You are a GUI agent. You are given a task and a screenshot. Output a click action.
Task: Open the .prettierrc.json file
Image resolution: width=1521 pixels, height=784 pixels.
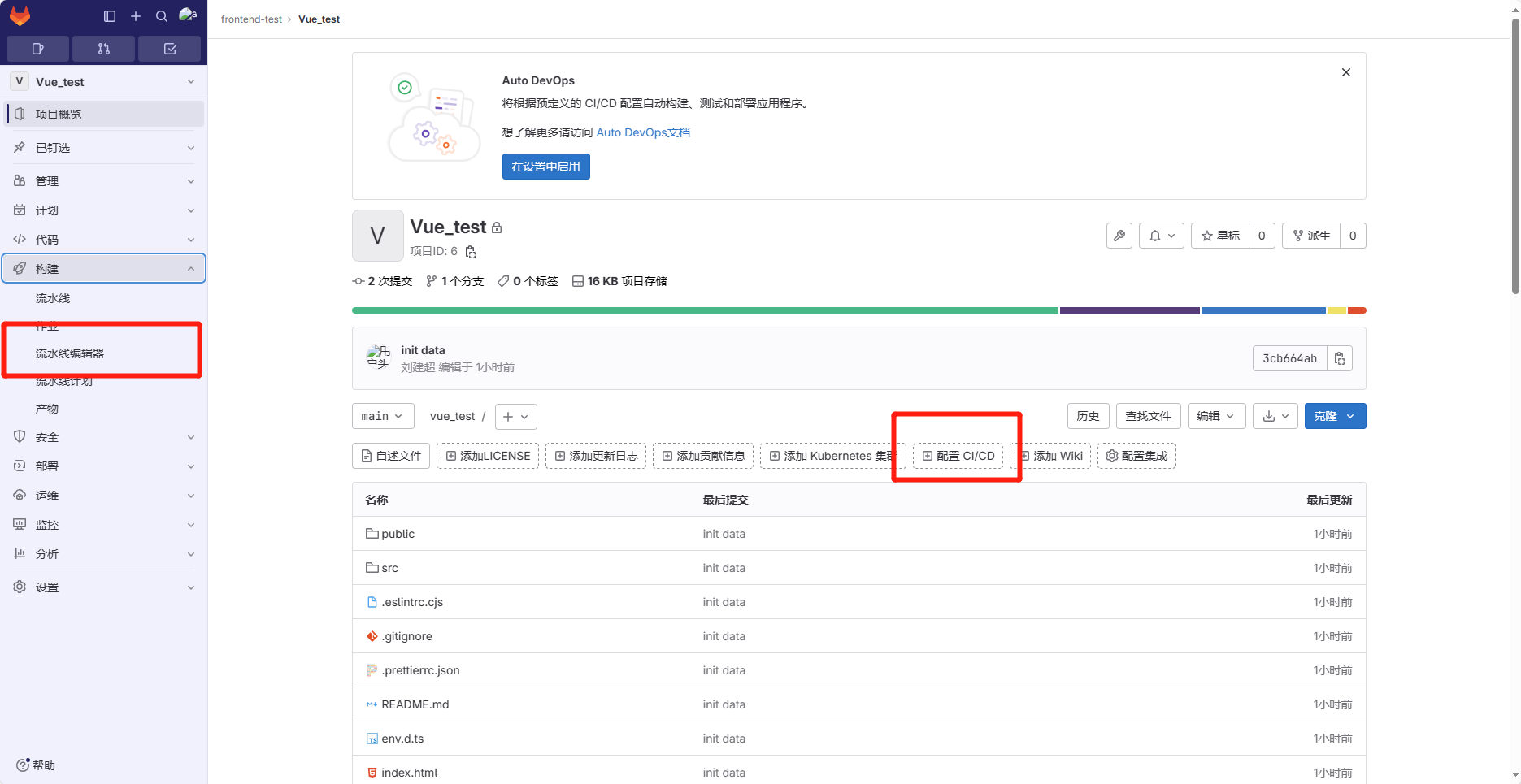(420, 670)
